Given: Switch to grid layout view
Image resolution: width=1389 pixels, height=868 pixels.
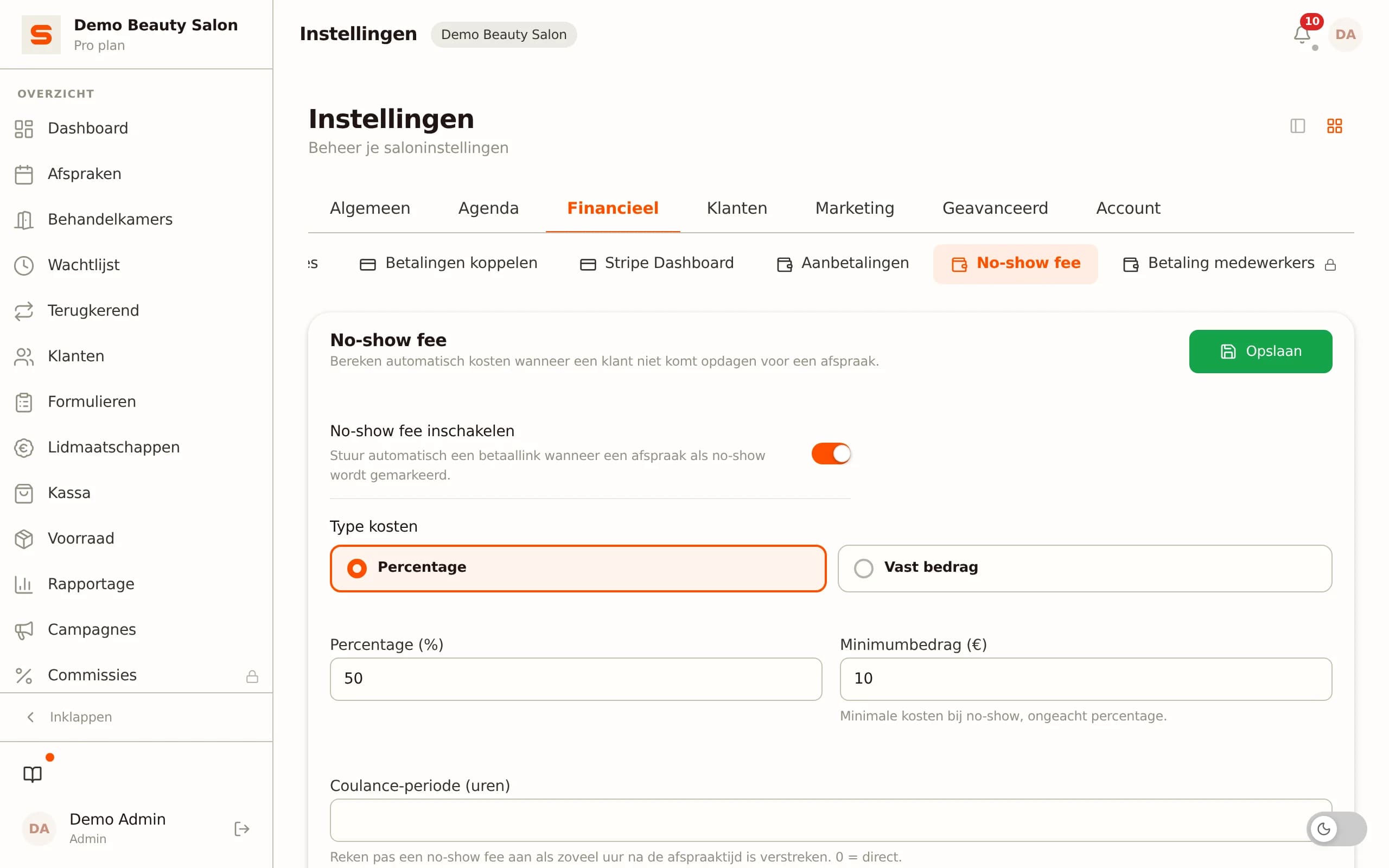Looking at the screenshot, I should tap(1334, 126).
